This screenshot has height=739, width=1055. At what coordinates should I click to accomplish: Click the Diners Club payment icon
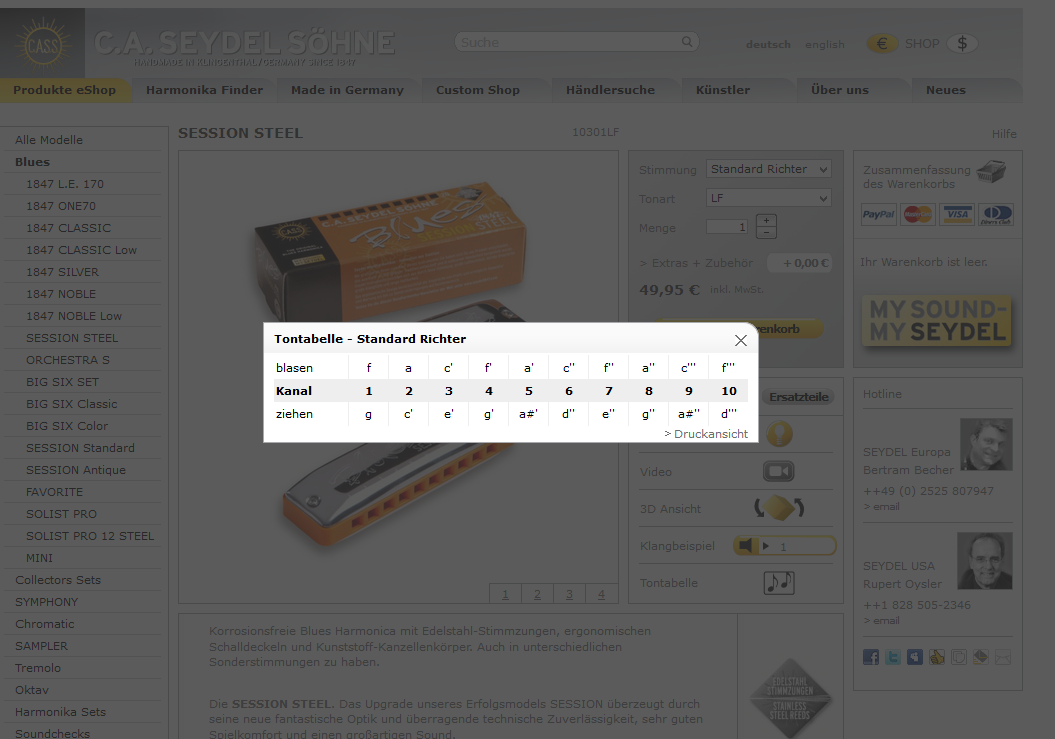point(996,215)
